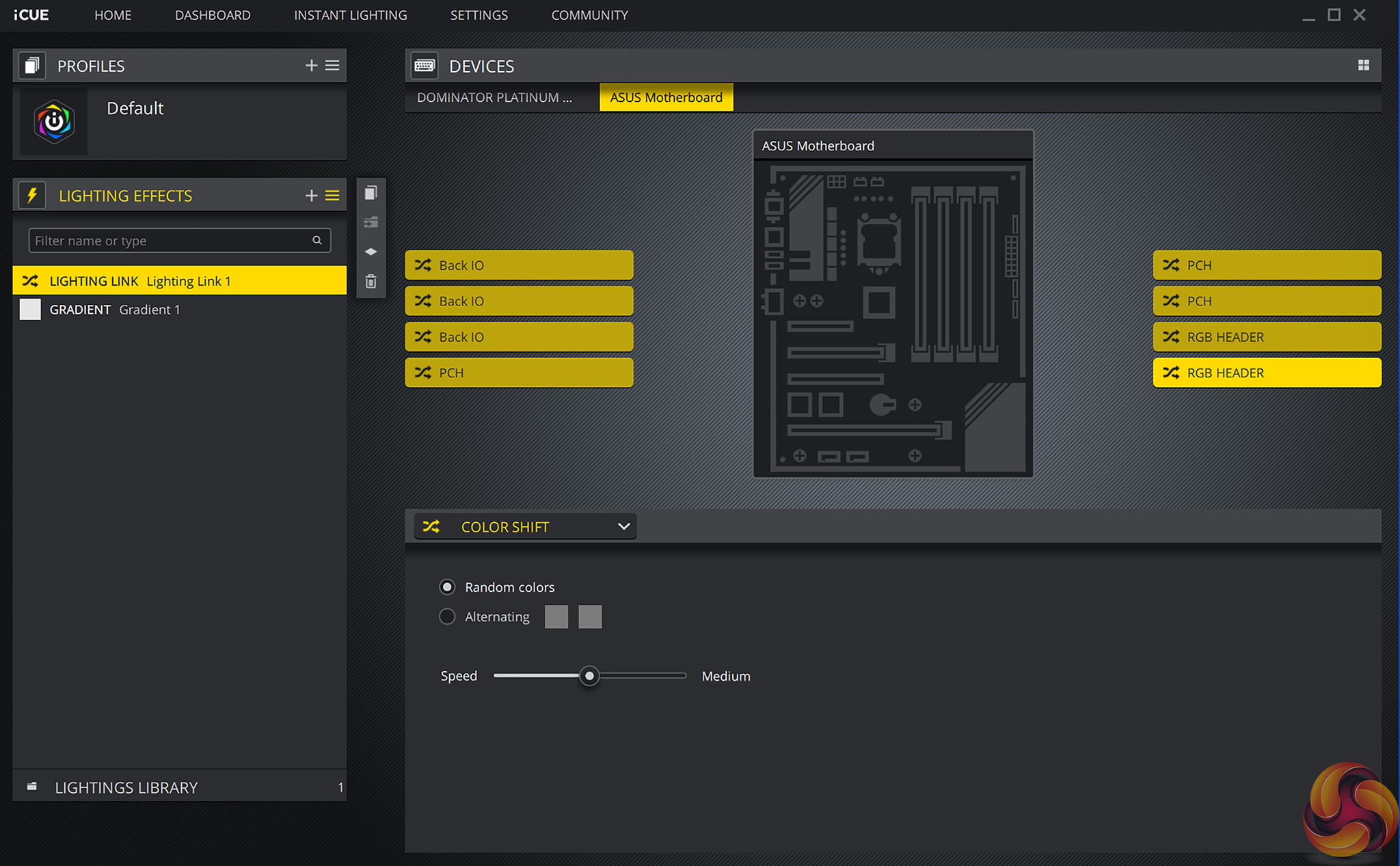Screen dimensions: 1400x866
Task: Click the highlighted RGB HEADER zone button
Action: point(1266,373)
